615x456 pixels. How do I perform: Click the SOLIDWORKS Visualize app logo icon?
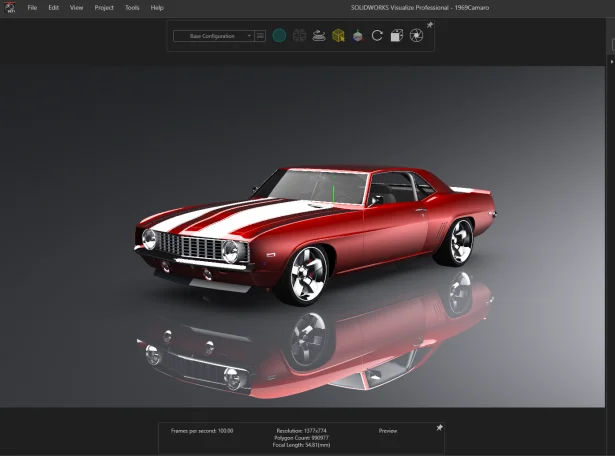10,8
